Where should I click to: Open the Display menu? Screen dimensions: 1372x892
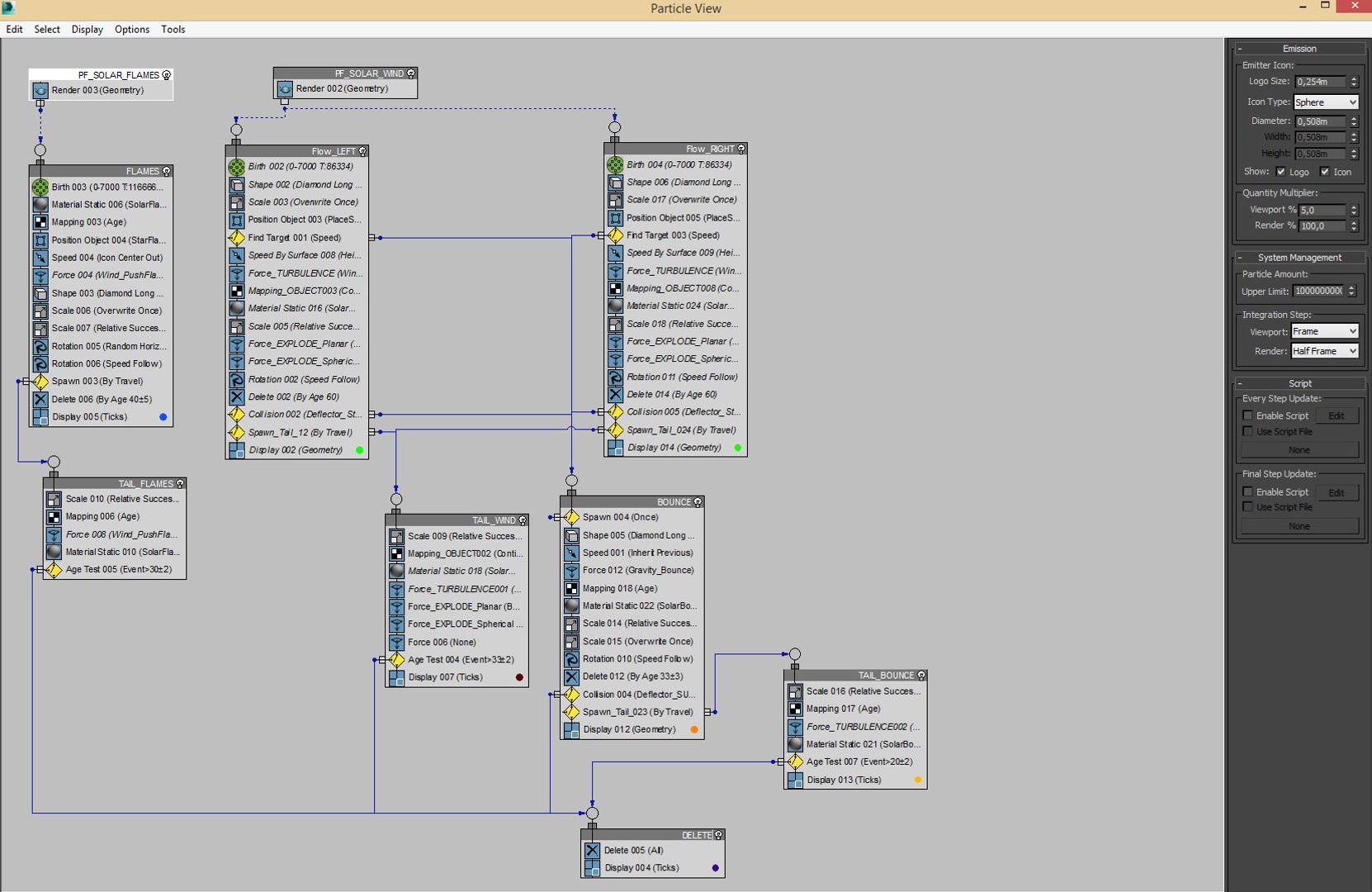click(88, 29)
